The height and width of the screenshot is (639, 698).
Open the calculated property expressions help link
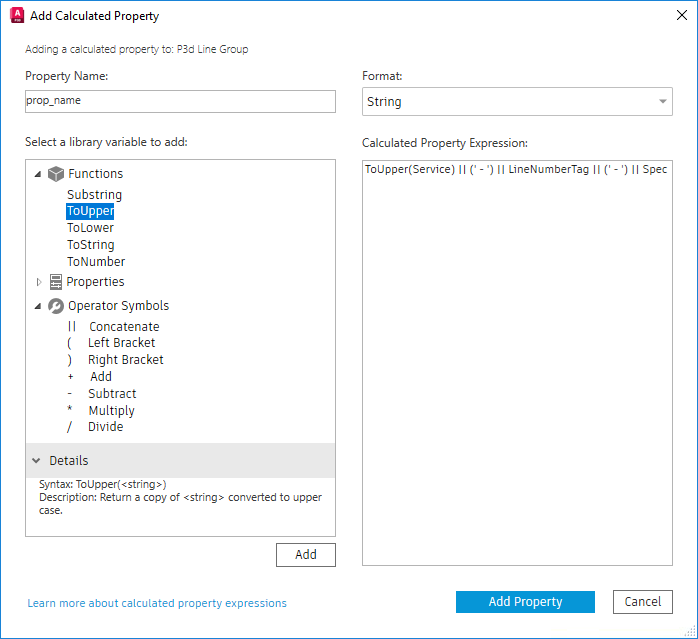[x=157, y=604]
